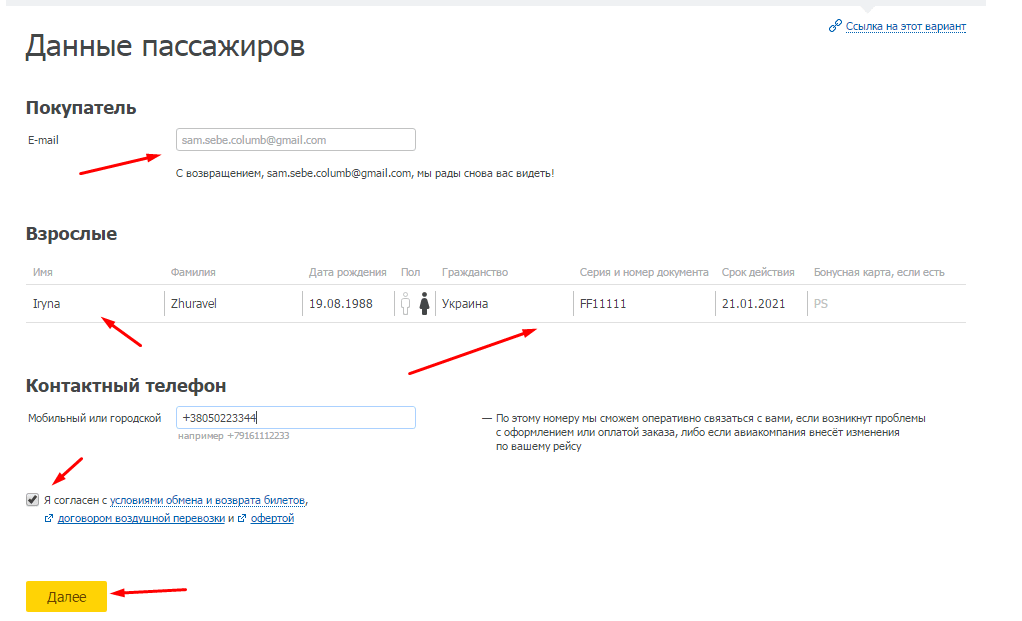This screenshot has height=621, width=1022.
Task: Click the yellow 'Далее' button
Action: coord(66,596)
